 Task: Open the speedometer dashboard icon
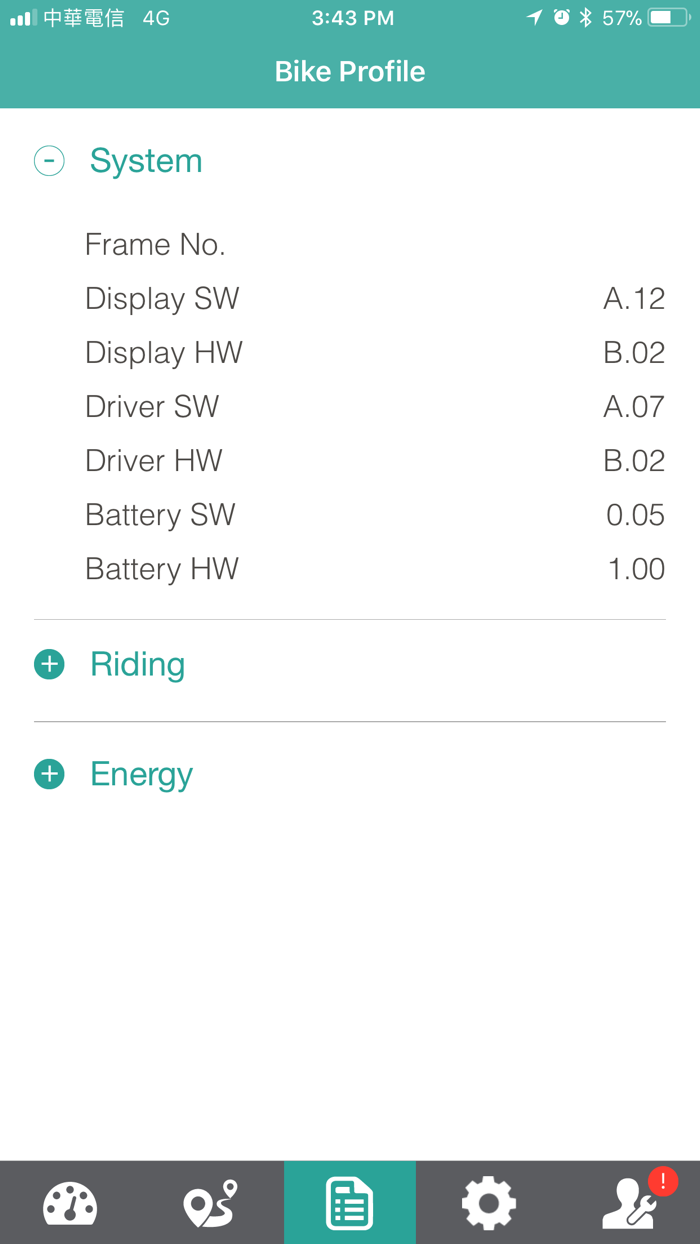70,1202
